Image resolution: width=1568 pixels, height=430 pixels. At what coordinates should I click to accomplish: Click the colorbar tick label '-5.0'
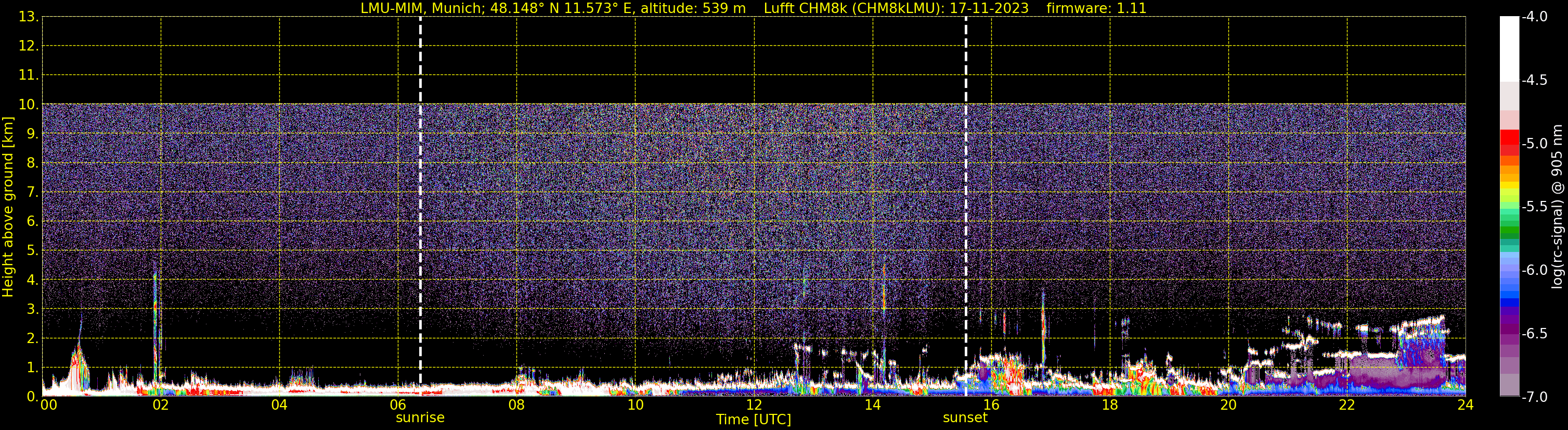click(x=1535, y=143)
